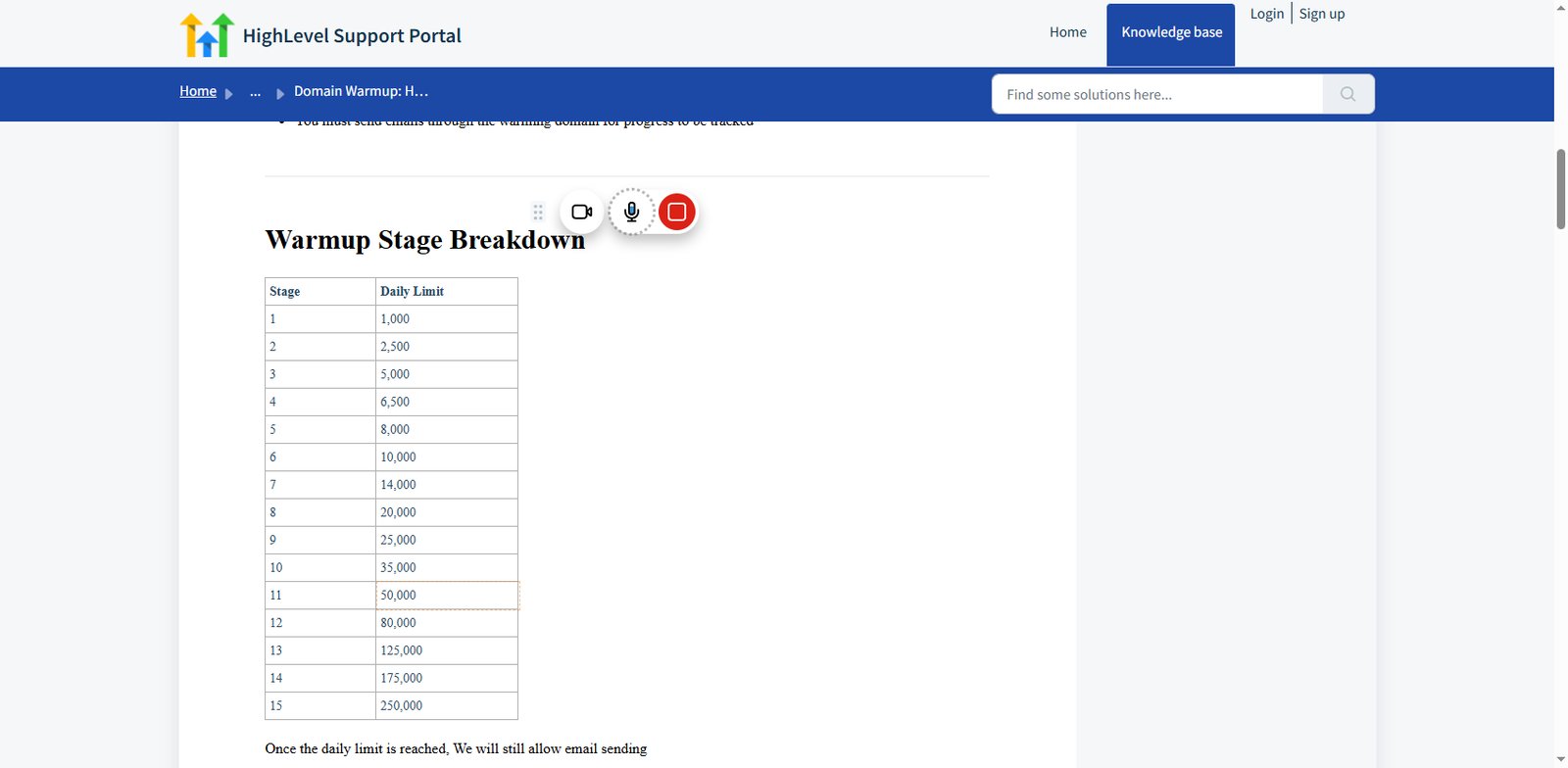Toggle the camera in recording toolbar
This screenshot has height=768, width=1568.
pos(582,212)
